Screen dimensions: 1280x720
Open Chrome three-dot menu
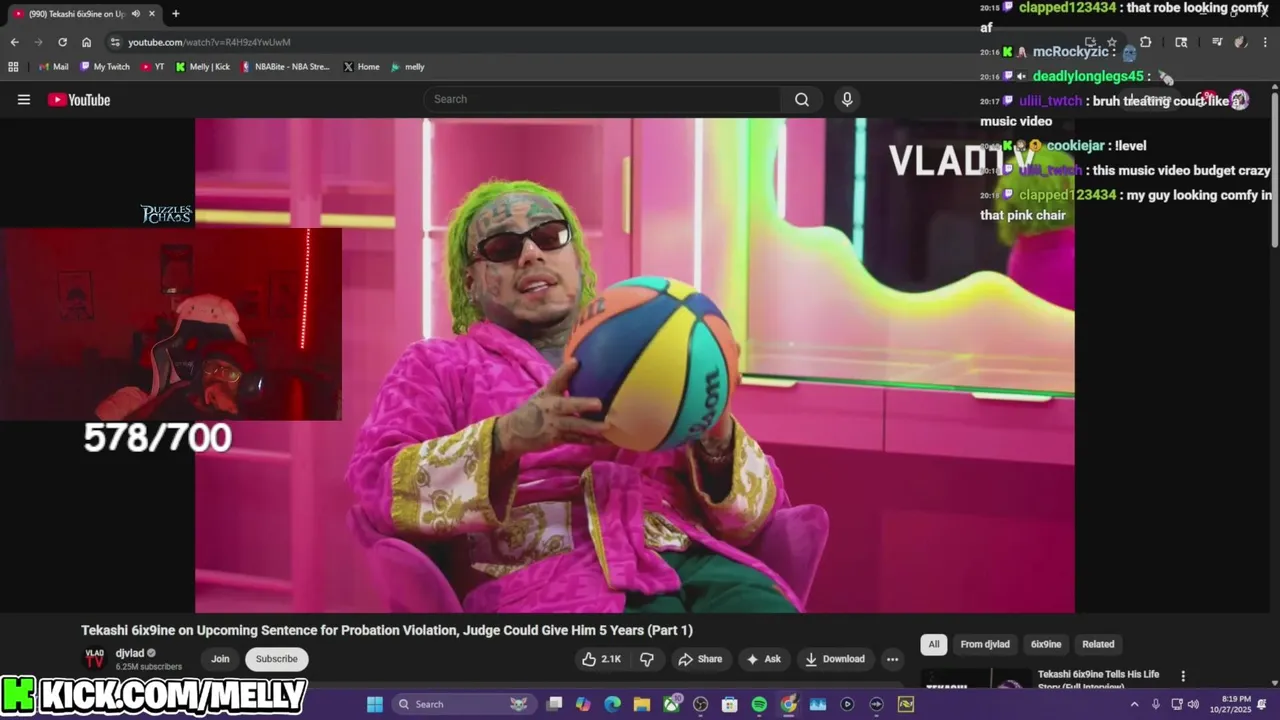point(1264,42)
